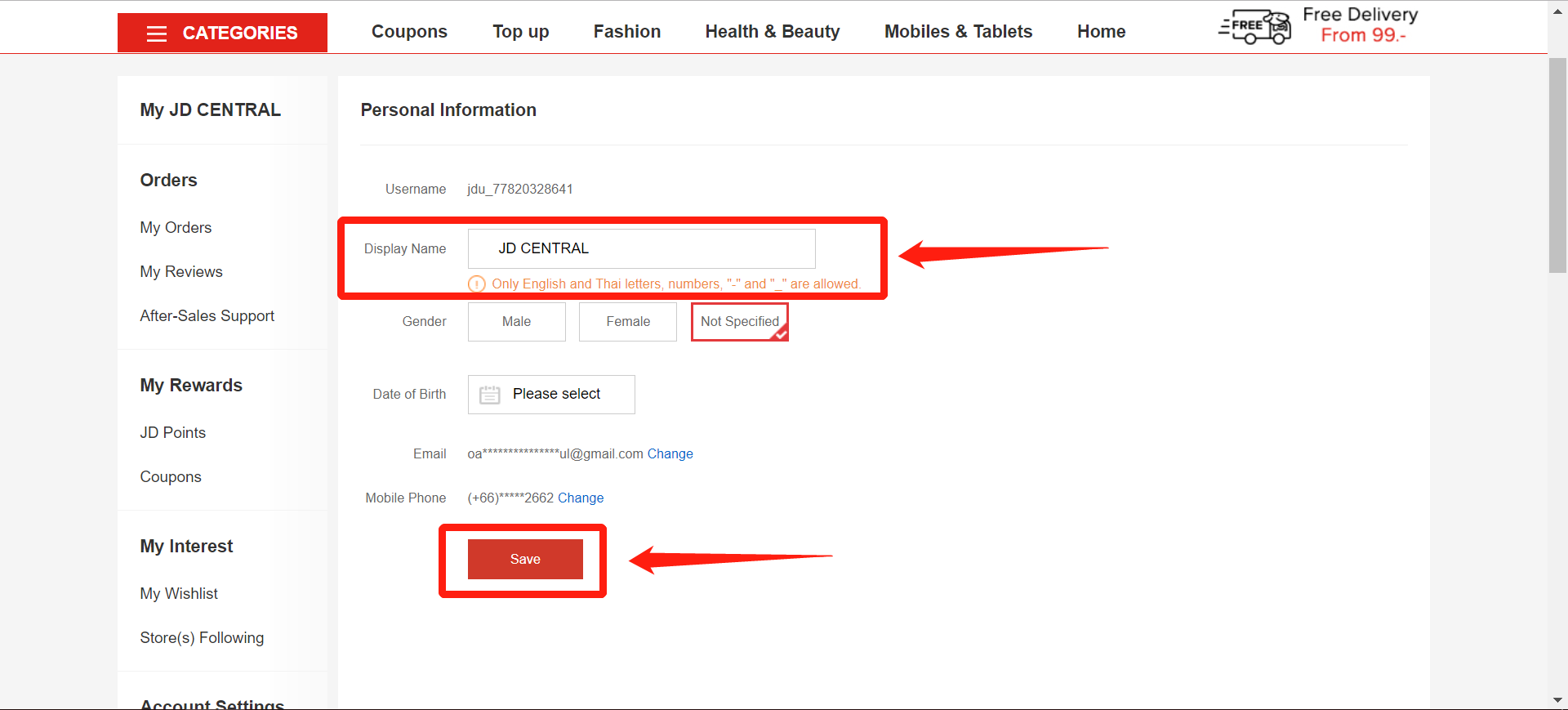Screen dimensions: 1568x710
Task: Click the My Rewards section heading
Action: click(191, 386)
